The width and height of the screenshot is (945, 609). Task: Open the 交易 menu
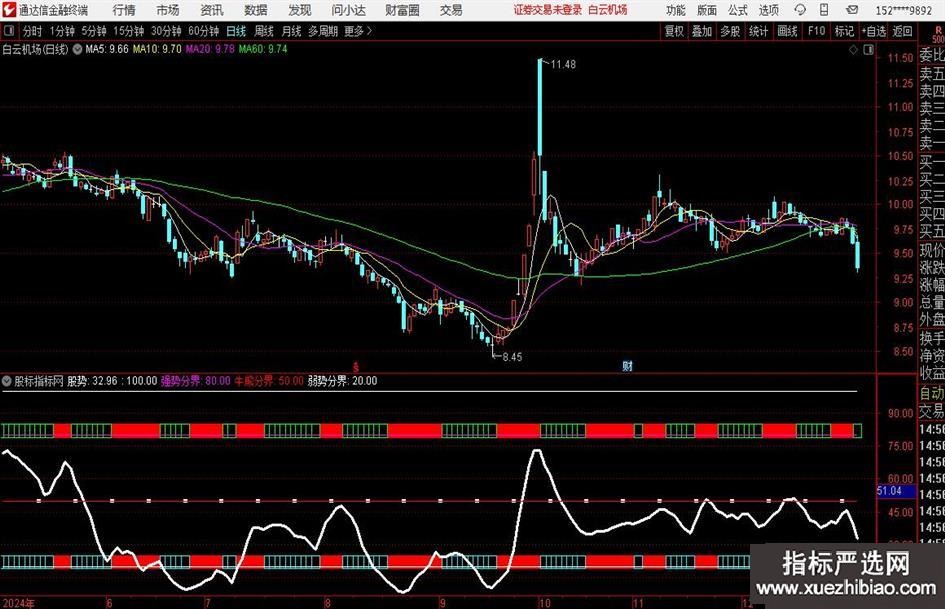pyautogui.click(x=451, y=10)
